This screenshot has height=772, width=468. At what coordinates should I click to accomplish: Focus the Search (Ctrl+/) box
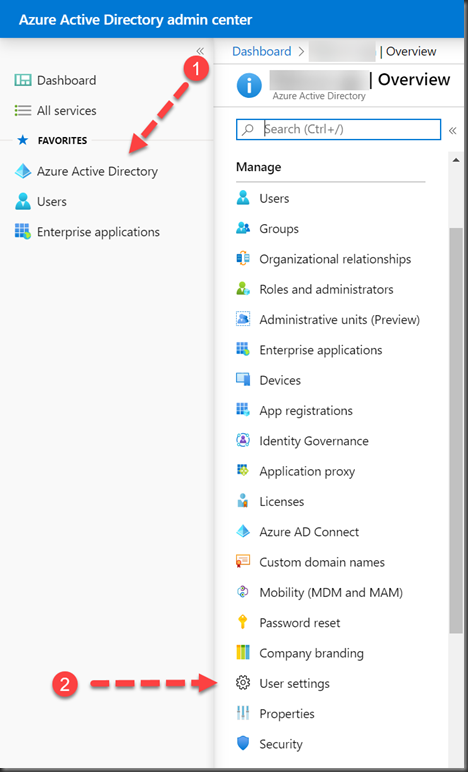pos(339,129)
